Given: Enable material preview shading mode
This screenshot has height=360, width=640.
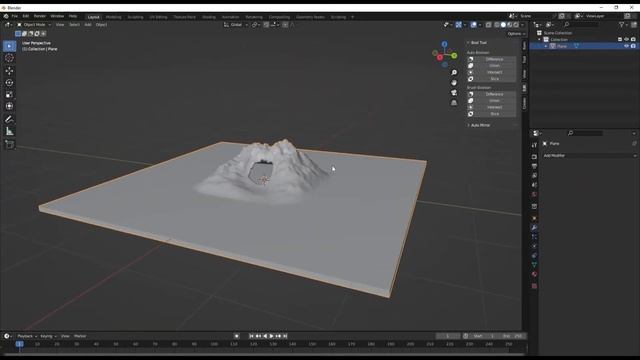Looking at the screenshot, I should point(510,25).
